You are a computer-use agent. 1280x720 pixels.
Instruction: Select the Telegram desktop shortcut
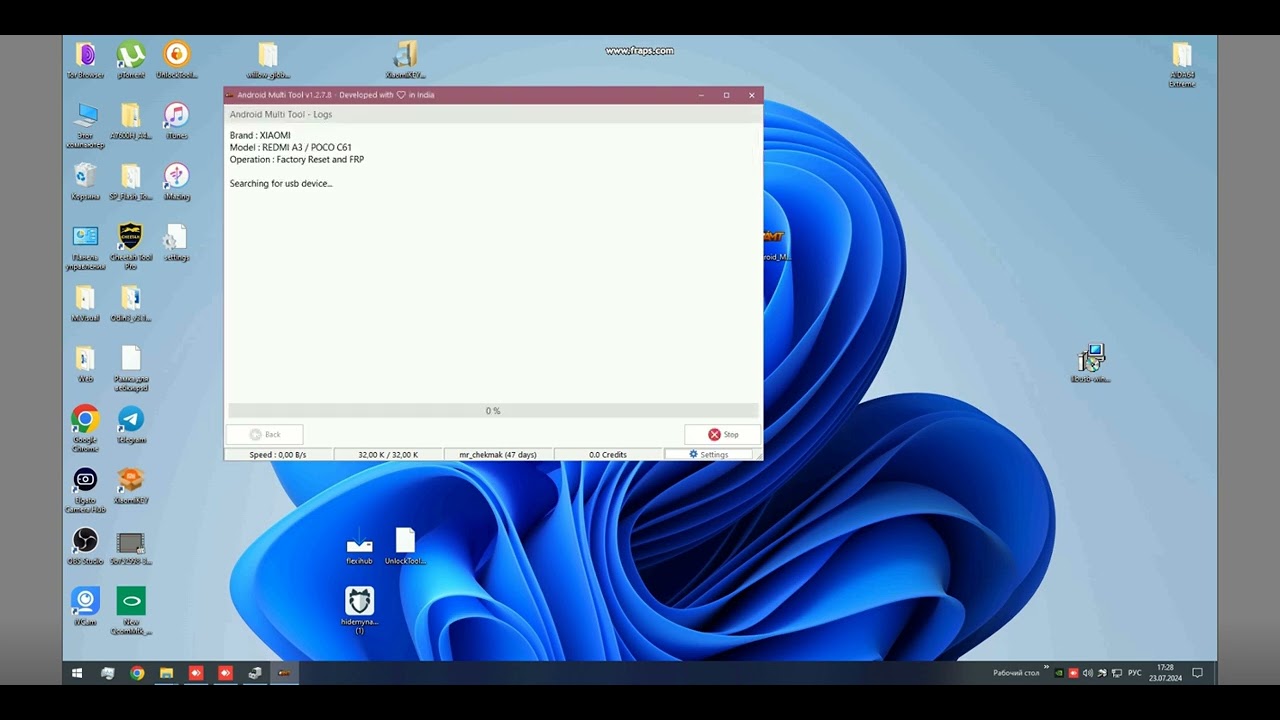click(131, 425)
